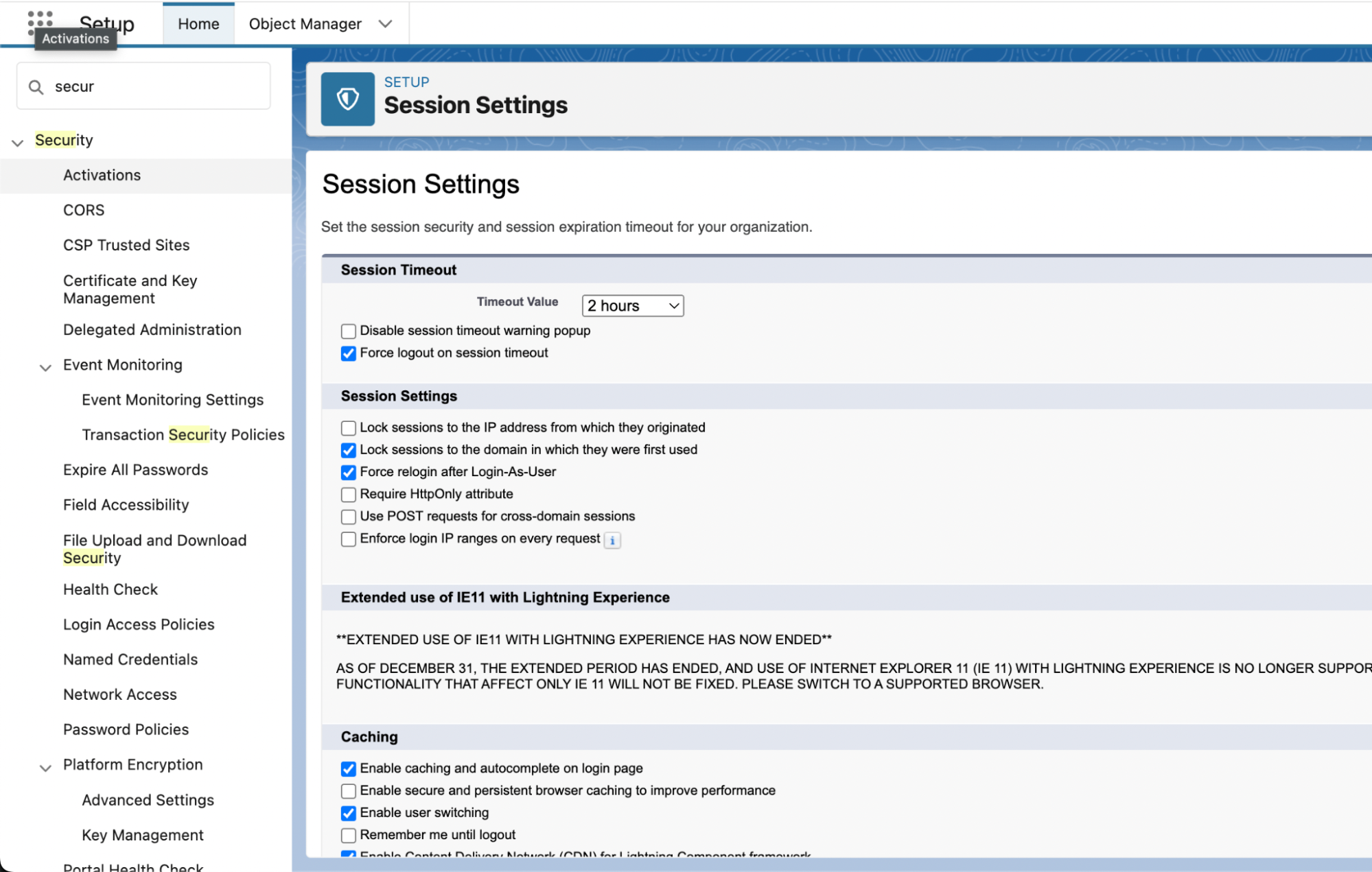1372x872 pixels.
Task: Click the search magnifier icon in Quick Find
Action: coord(36,87)
